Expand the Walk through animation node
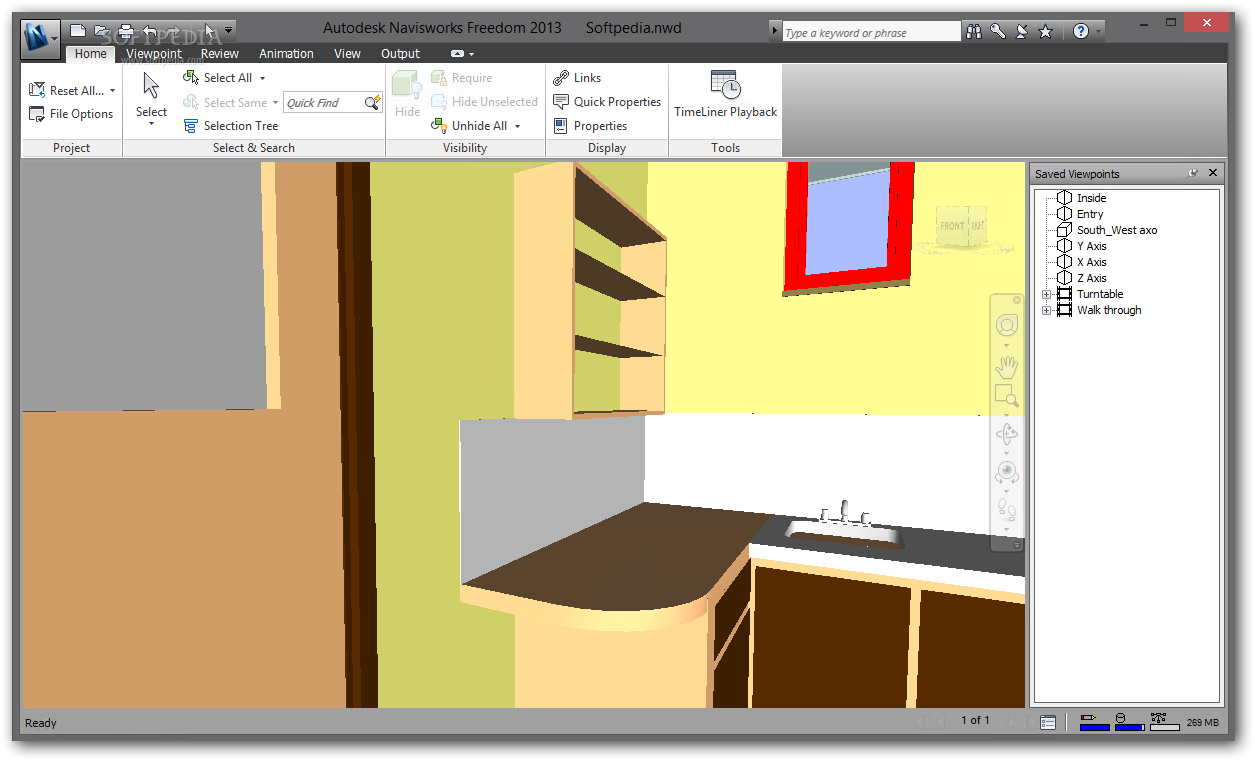Viewport: 1255px width, 761px height. 1047,310
